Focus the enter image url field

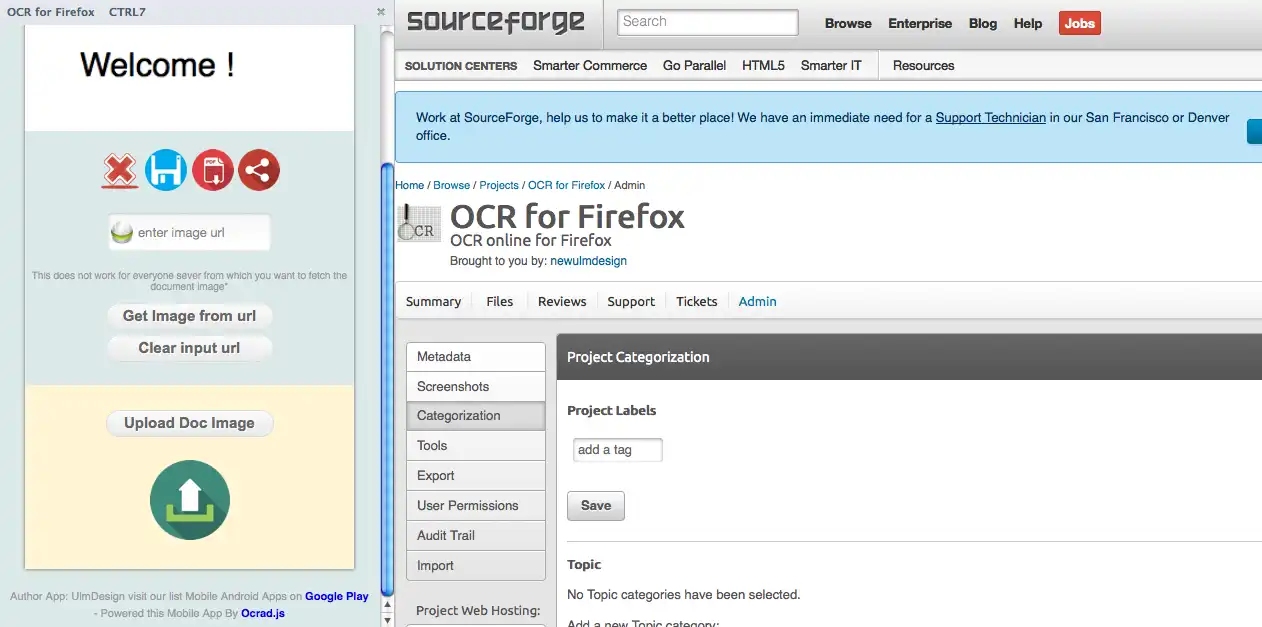click(190, 233)
